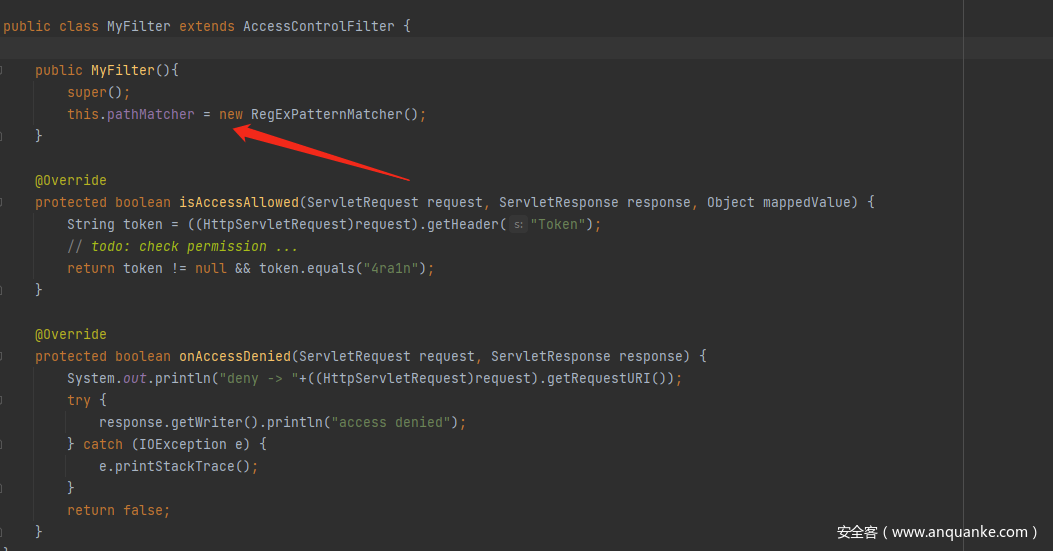Click the String type of token variable
Screen dimensions: 1053x551
pos(91,224)
